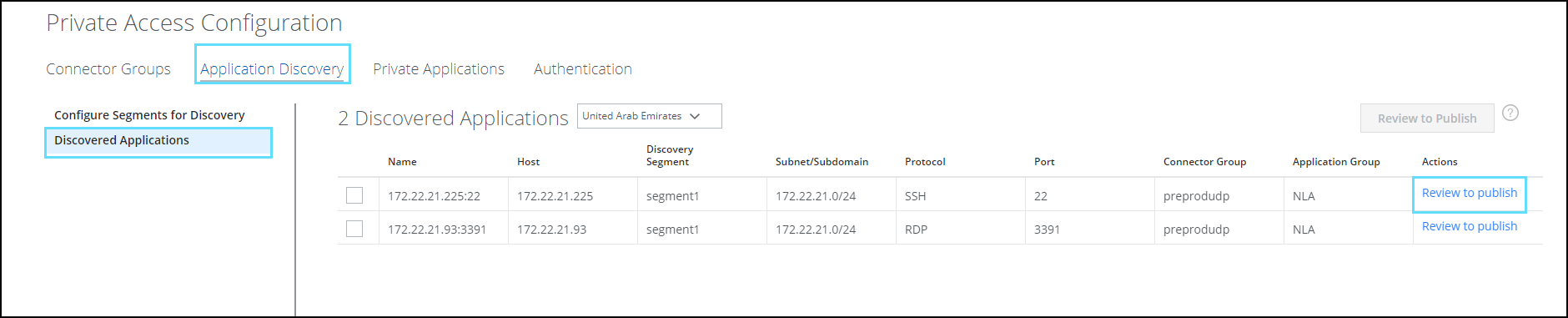This screenshot has height=318, width=1568.
Task: Click Review to publish for SSH row
Action: point(1470,193)
